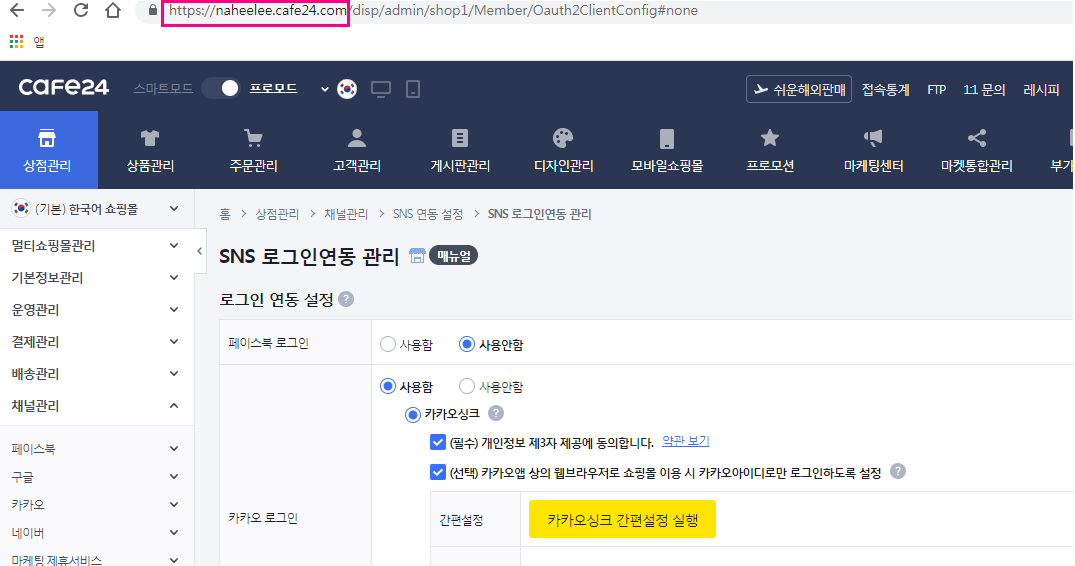Click the browser address bar URL
1075x566 pixels.
pyautogui.click(x=433, y=10)
